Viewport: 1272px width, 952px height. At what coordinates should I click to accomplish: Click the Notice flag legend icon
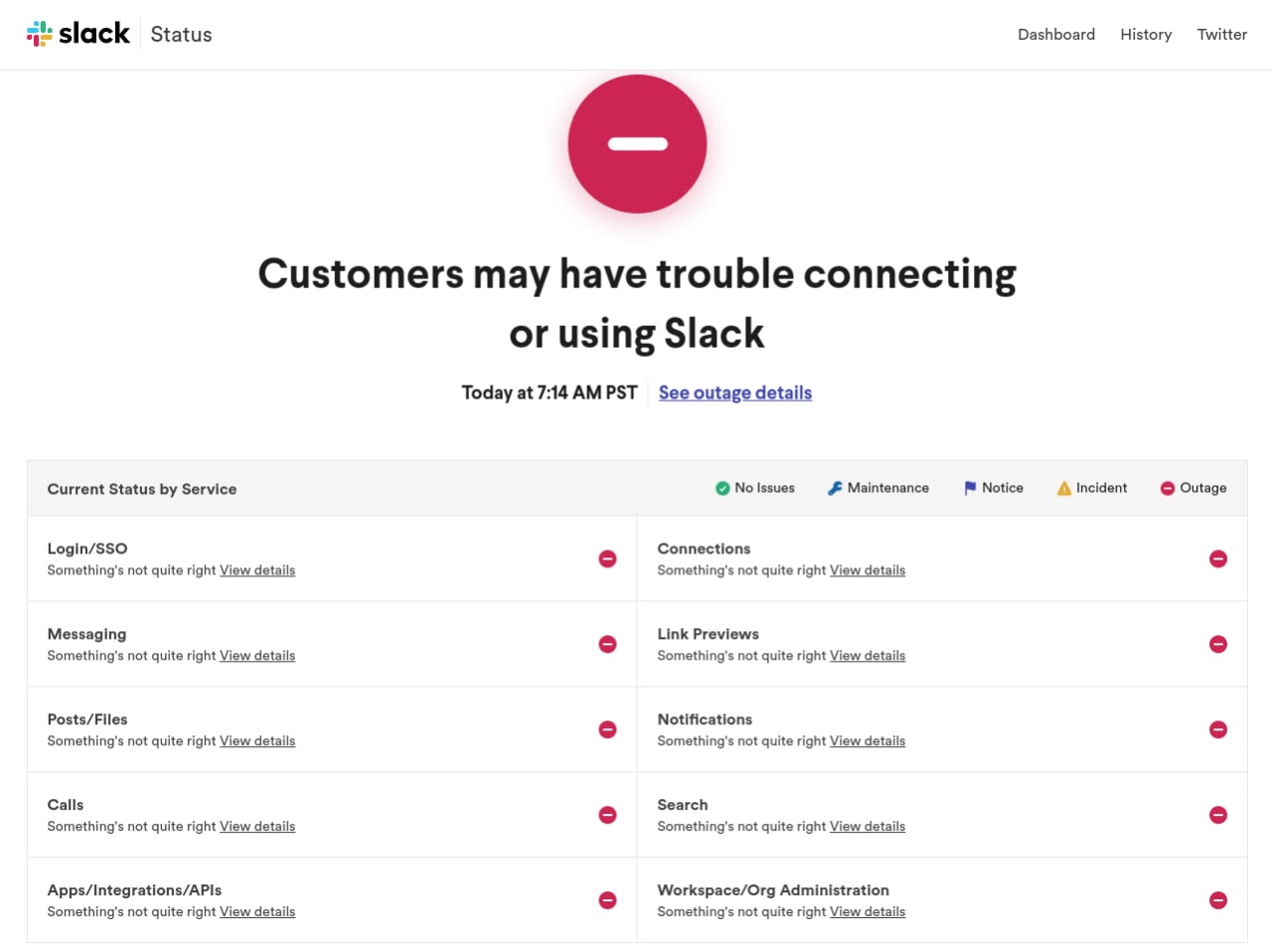point(970,488)
